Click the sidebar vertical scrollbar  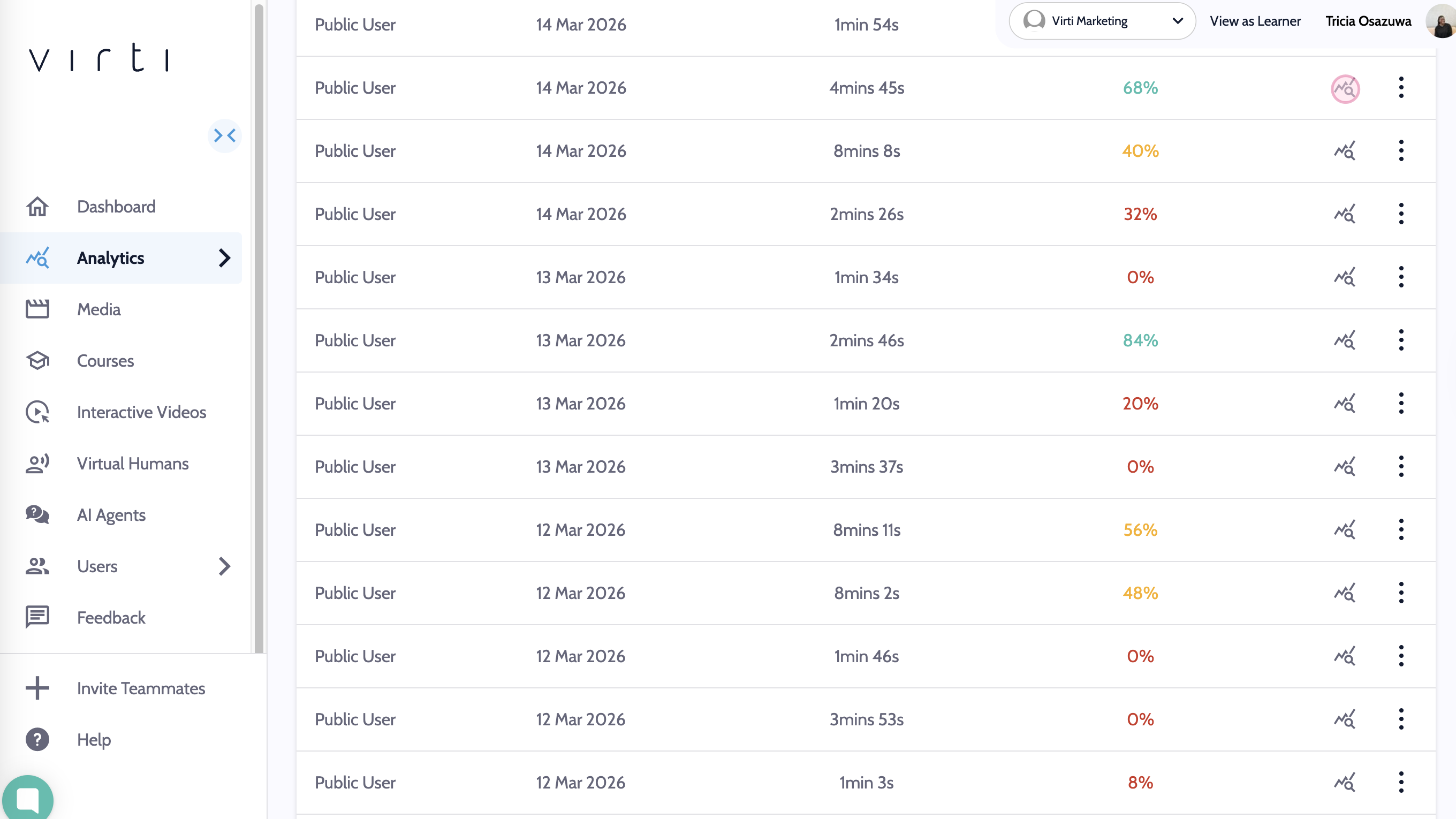coord(259,328)
